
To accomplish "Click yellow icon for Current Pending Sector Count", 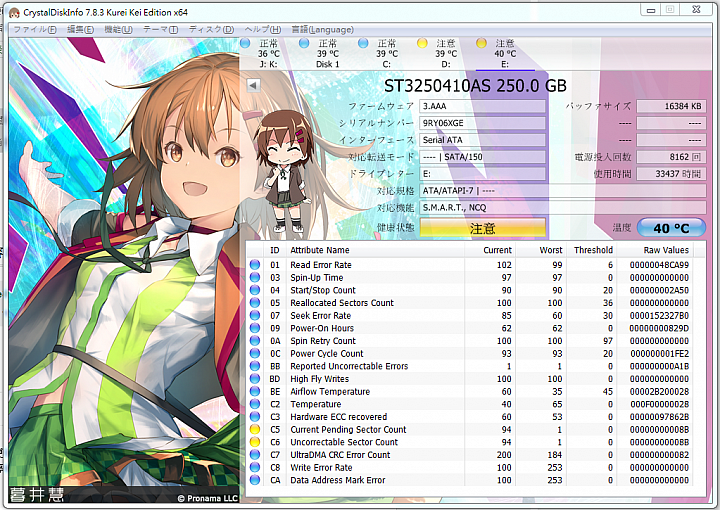I will (x=254, y=429).
